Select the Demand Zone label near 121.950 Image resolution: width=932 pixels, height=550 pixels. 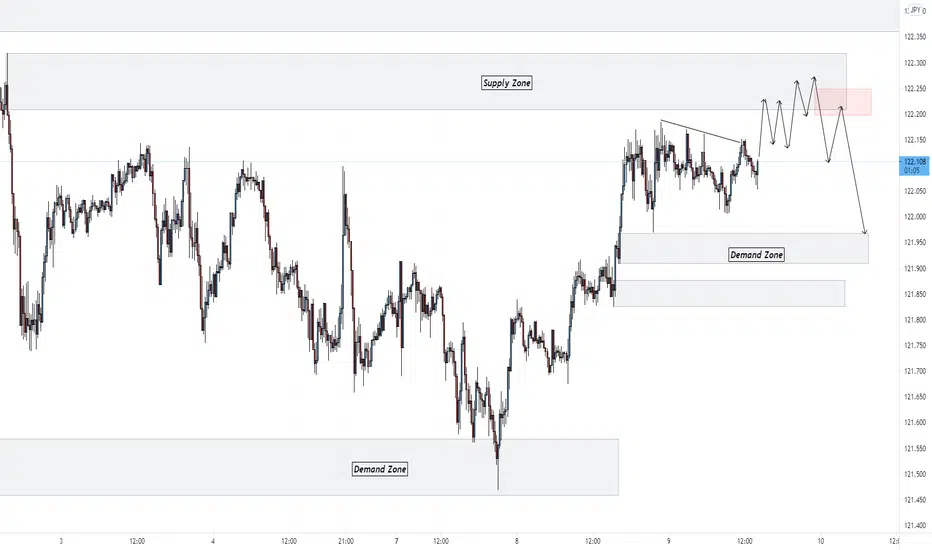[756, 254]
